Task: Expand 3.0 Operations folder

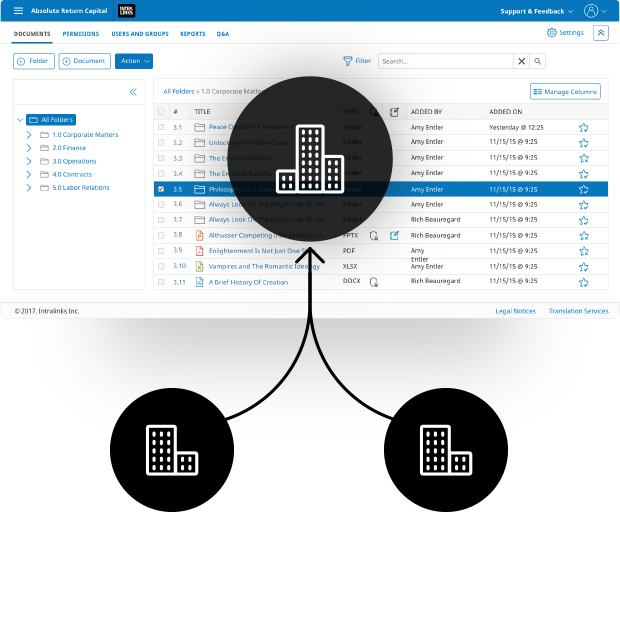Action: 29,161
